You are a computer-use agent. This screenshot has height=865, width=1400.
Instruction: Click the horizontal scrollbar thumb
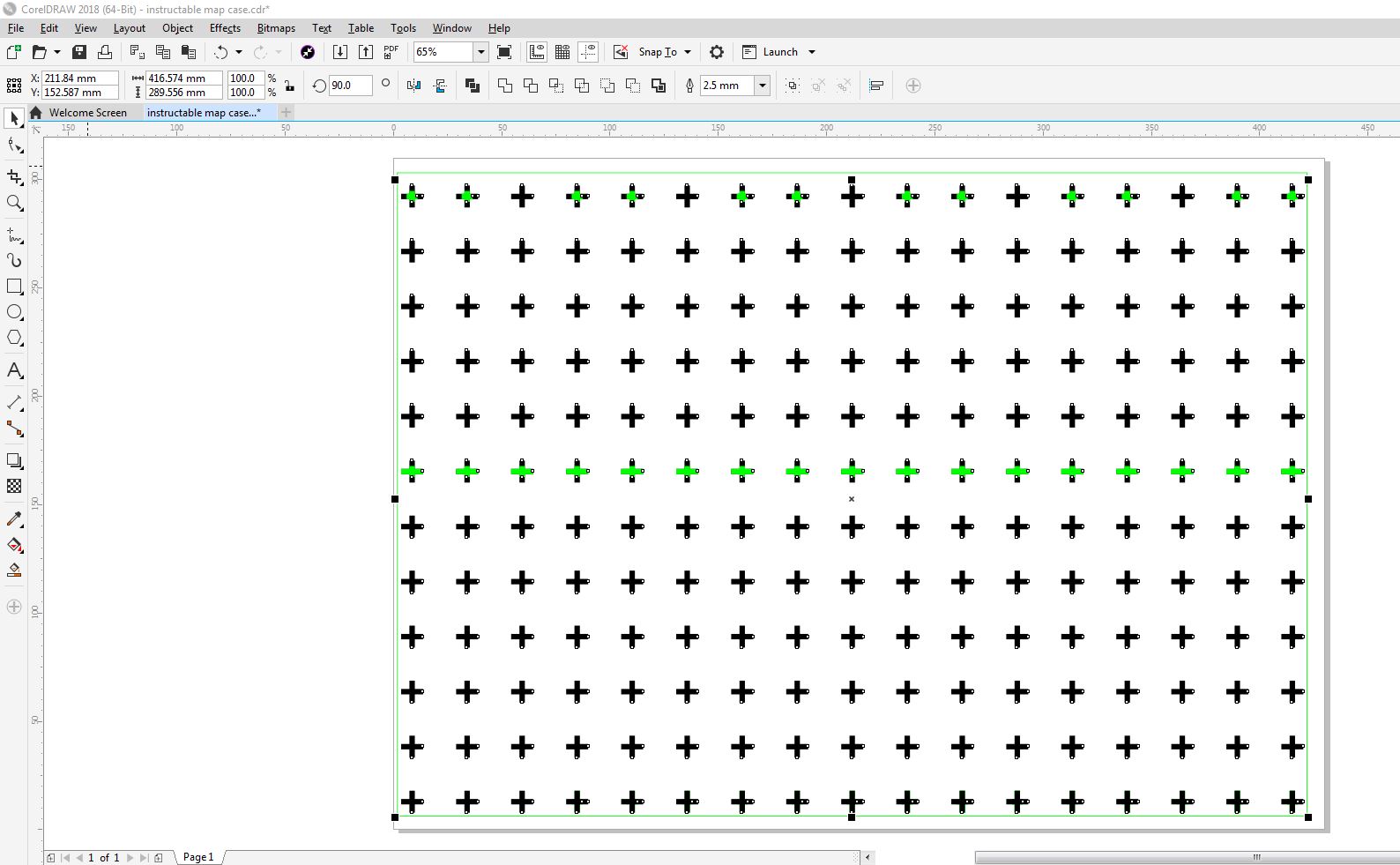(x=1188, y=857)
